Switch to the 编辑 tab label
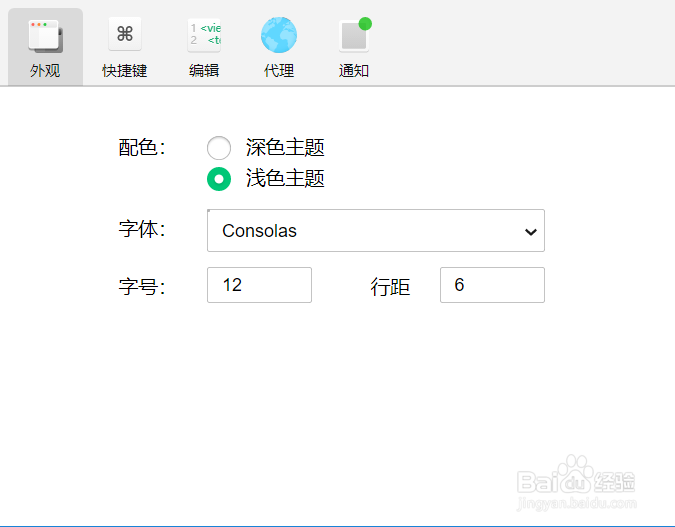 tap(204, 71)
